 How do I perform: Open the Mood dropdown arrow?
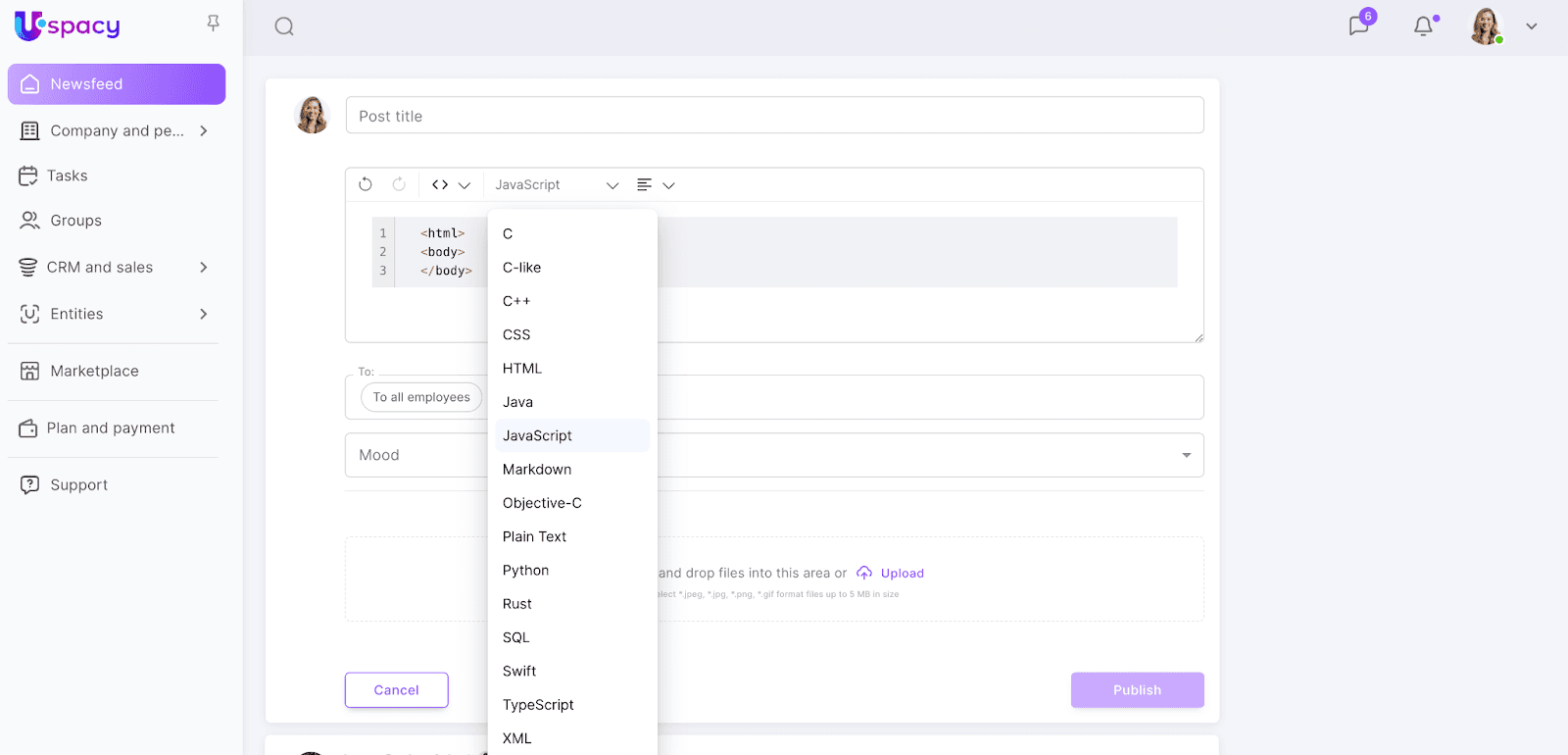(x=1186, y=455)
